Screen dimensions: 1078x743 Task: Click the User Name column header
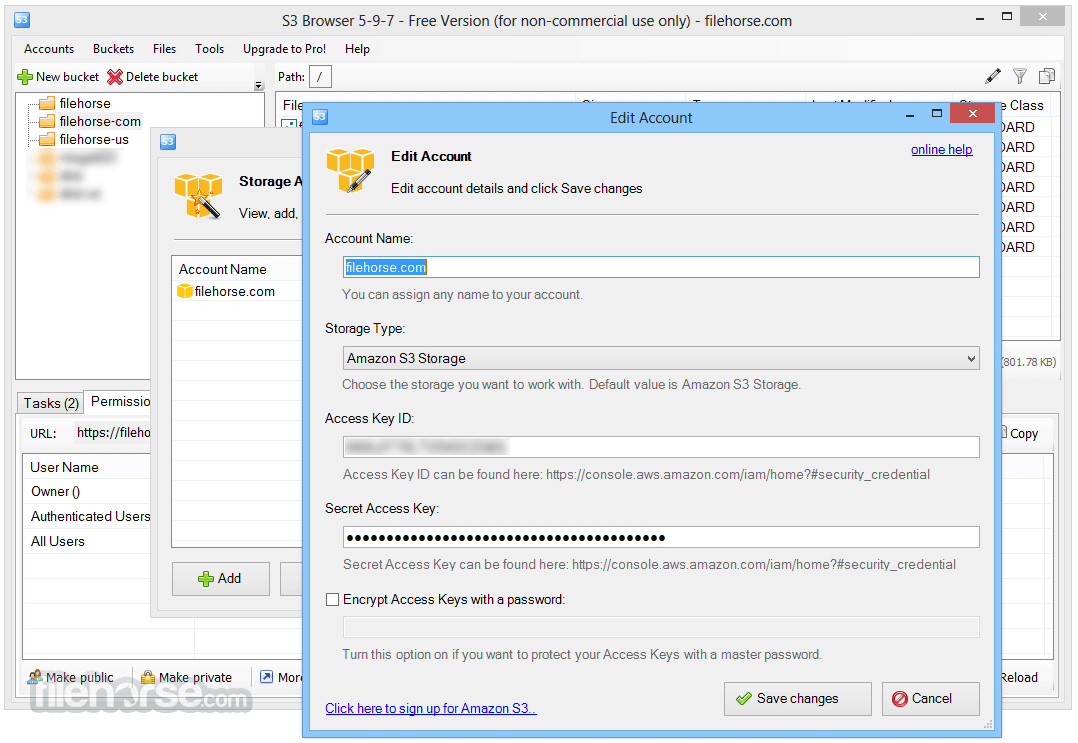click(x=87, y=467)
